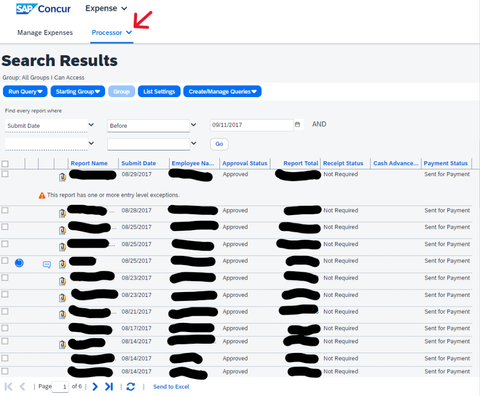Click receipt icon on 08/17/2017's next row 08/14/2017 with icon

(62, 344)
